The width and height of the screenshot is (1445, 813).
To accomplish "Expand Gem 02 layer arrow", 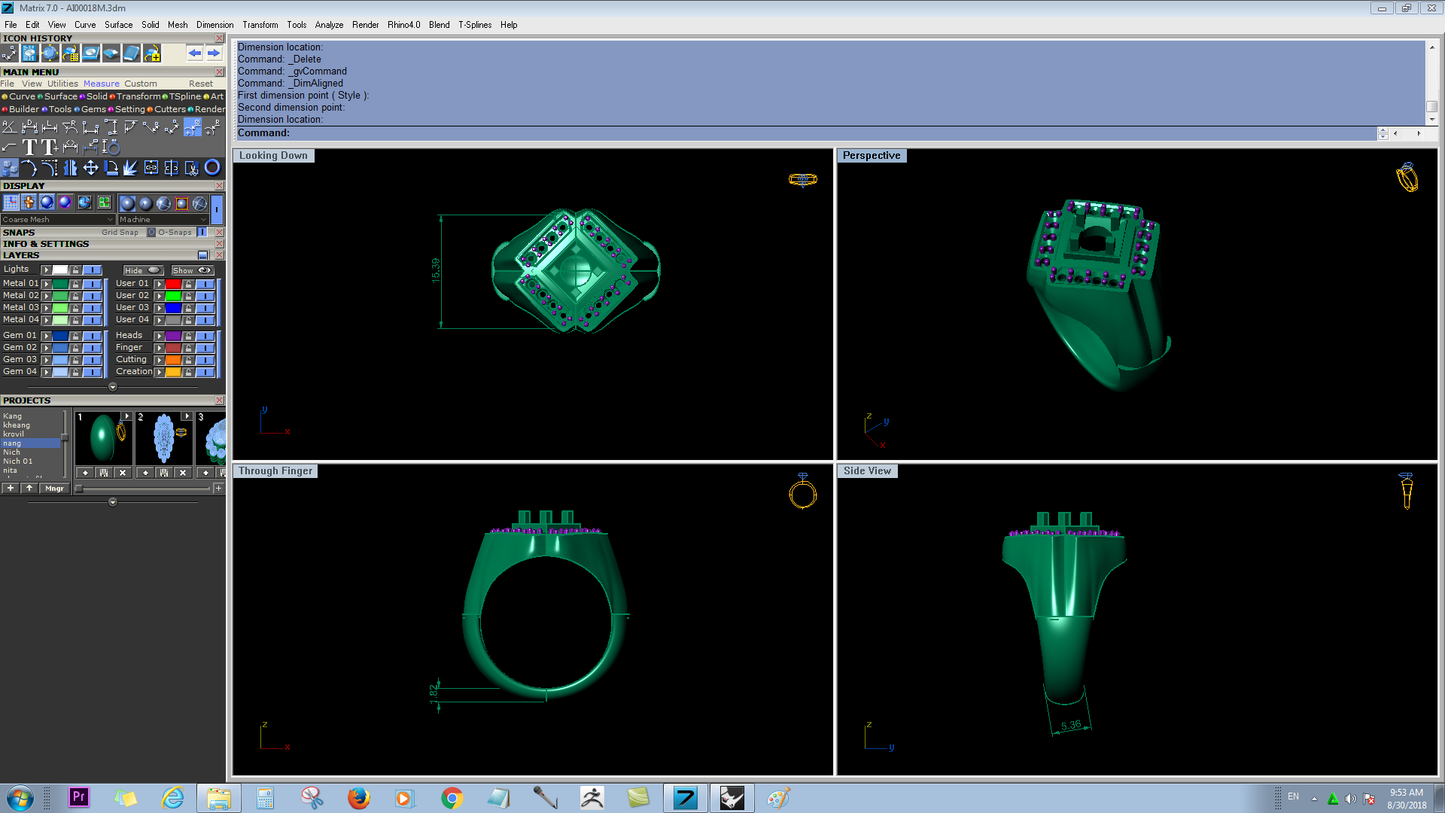I will 46,348.
